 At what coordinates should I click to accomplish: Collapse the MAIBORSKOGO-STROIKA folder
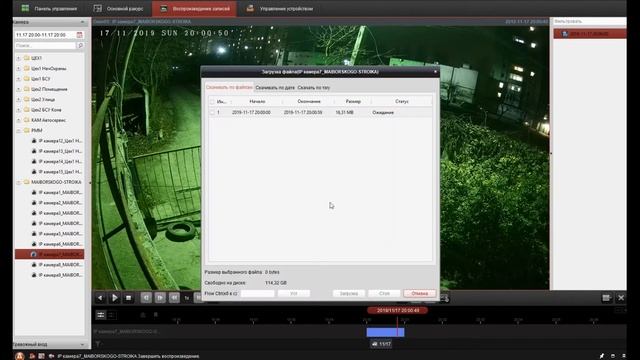coord(18,182)
